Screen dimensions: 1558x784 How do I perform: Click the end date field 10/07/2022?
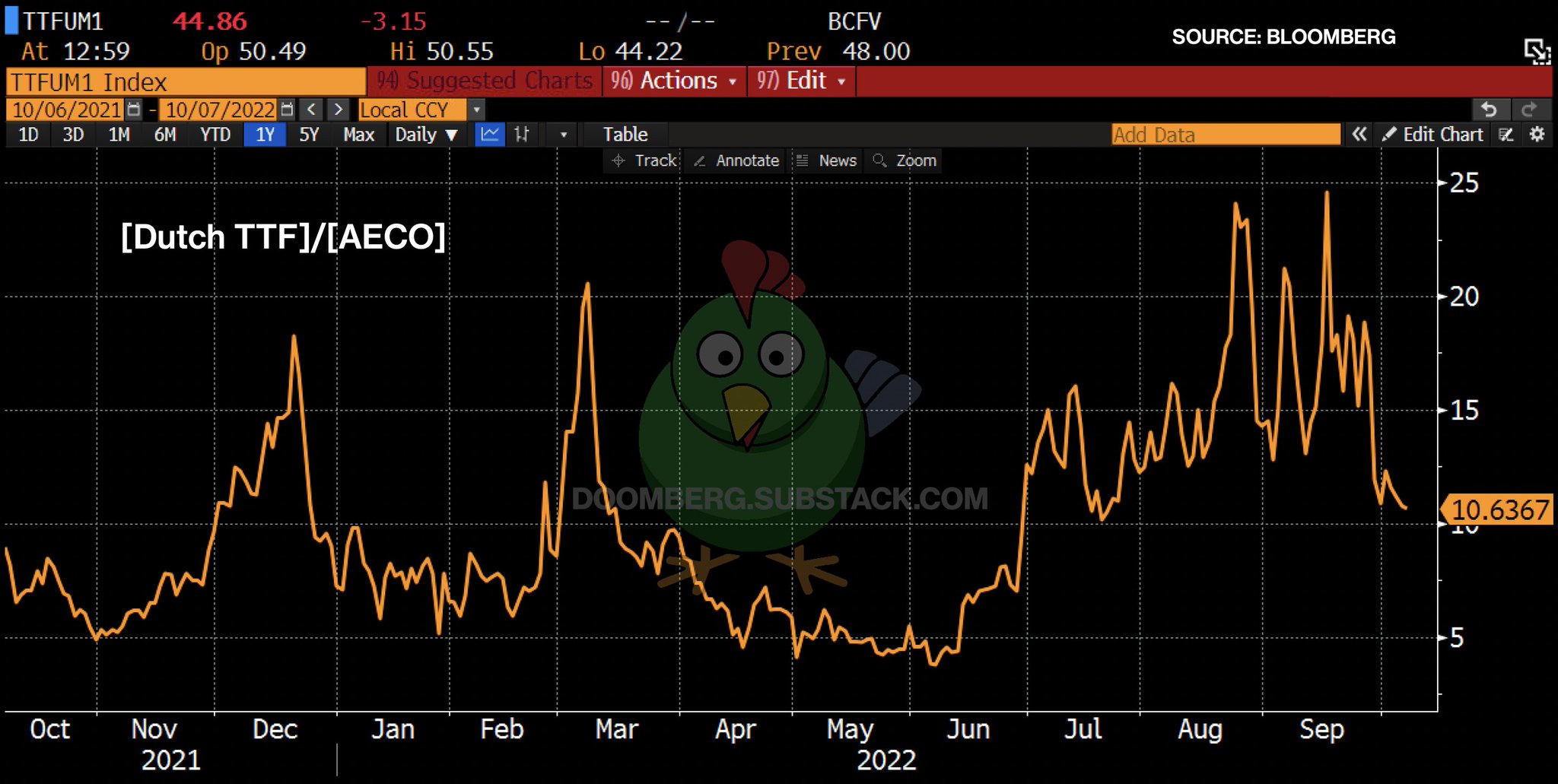point(220,110)
